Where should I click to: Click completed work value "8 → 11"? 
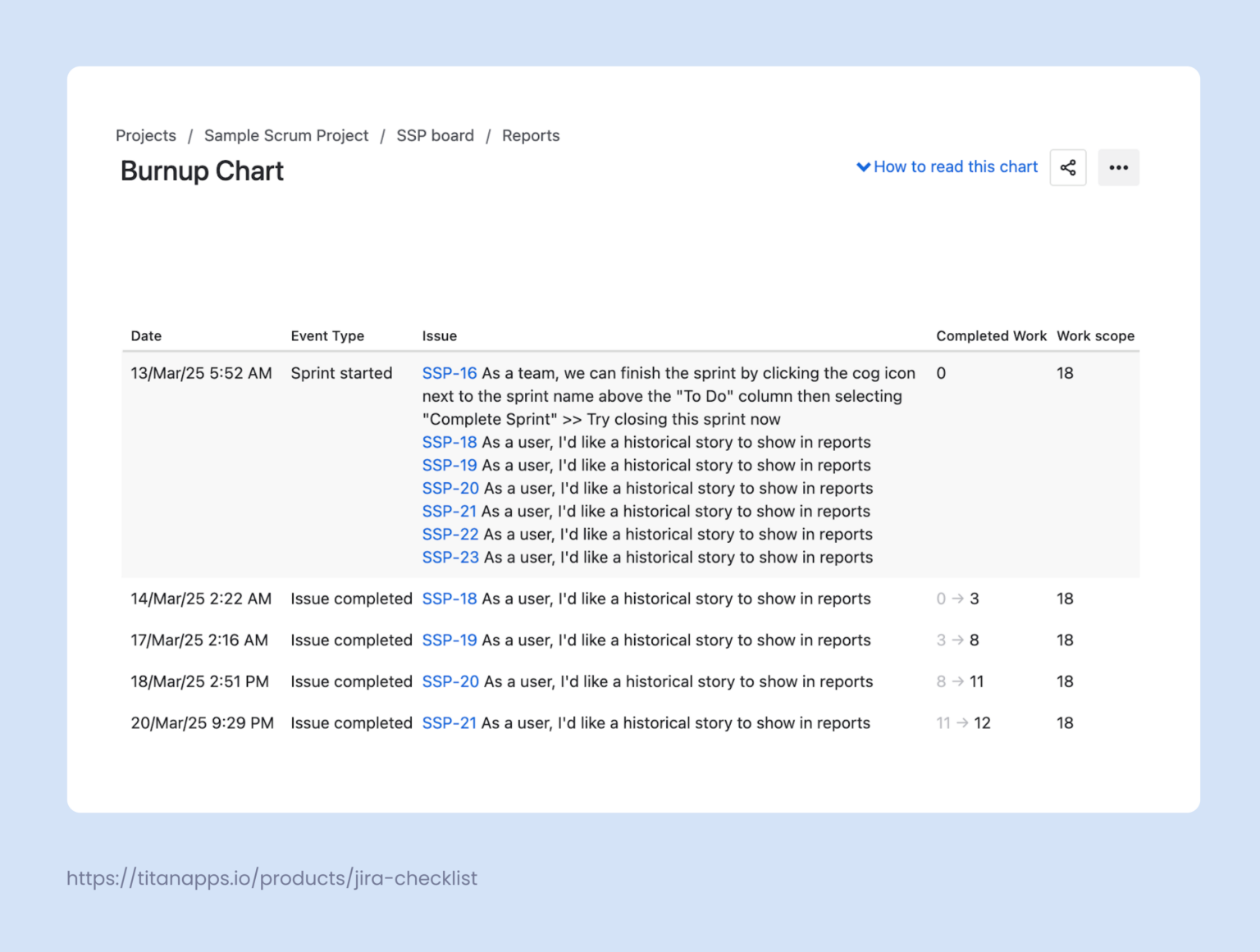pos(960,681)
